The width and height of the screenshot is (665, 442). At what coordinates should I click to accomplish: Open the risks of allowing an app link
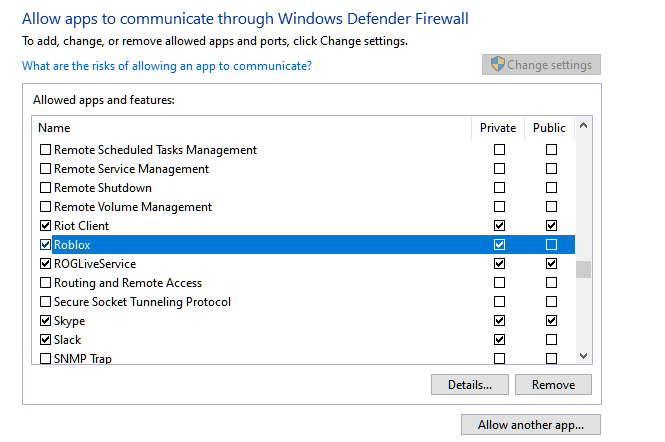tap(167, 66)
